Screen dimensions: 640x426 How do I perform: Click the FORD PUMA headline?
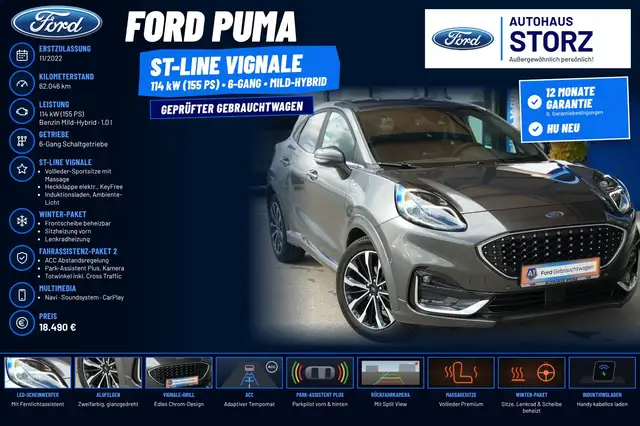pos(211,27)
